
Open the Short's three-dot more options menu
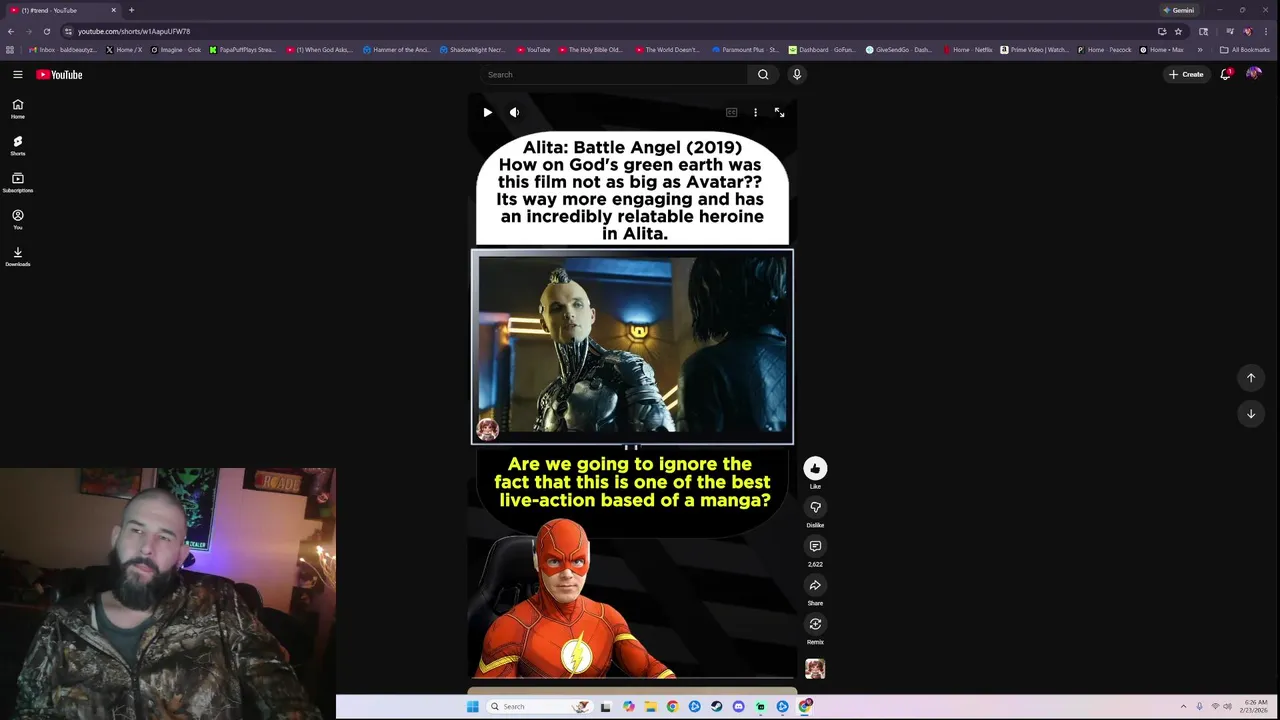click(755, 112)
